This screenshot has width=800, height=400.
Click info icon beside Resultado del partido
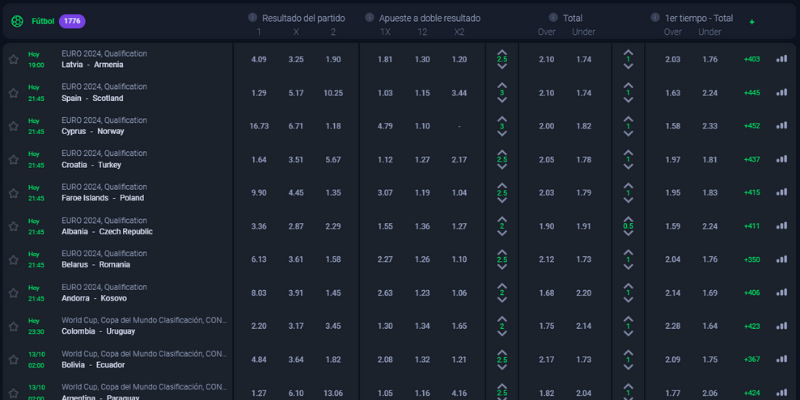point(253,17)
